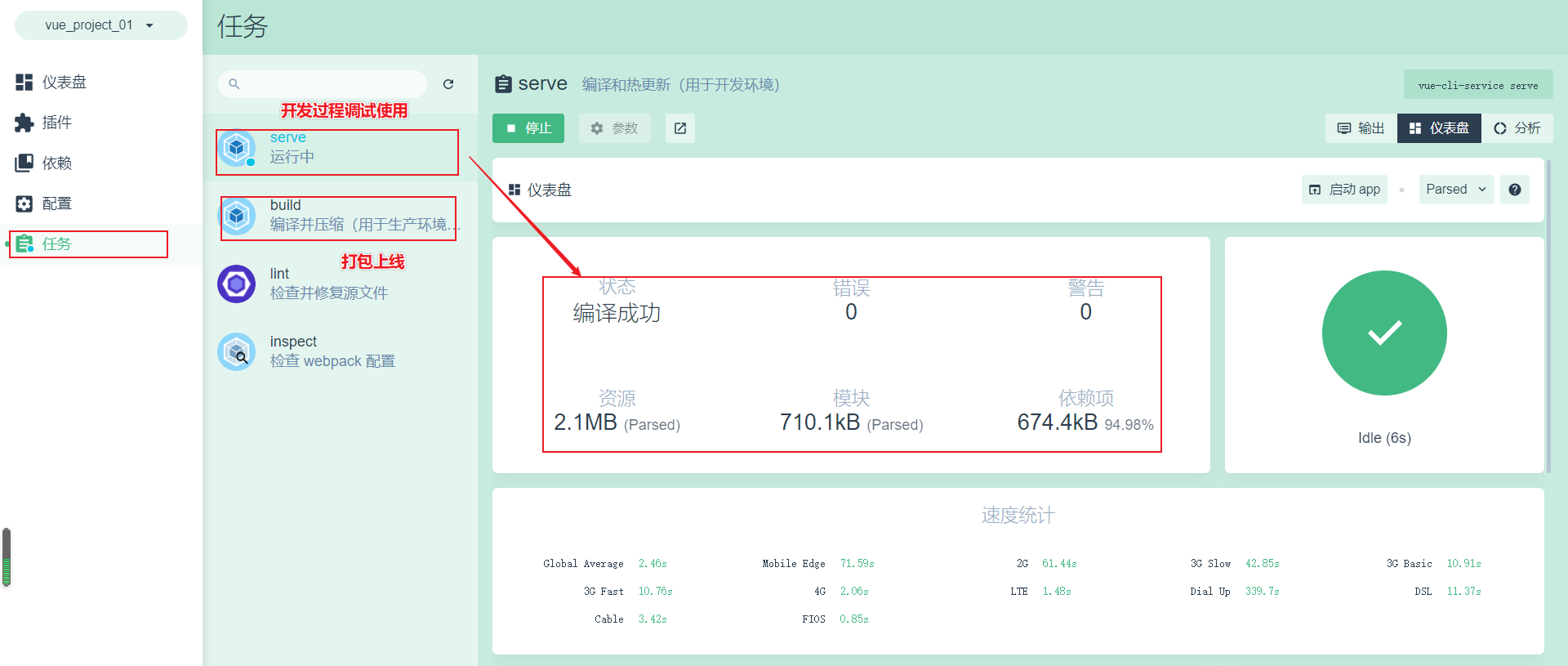Click the 速度统计 heading
Viewport: 1568px width, 666px height.
click(x=1018, y=516)
